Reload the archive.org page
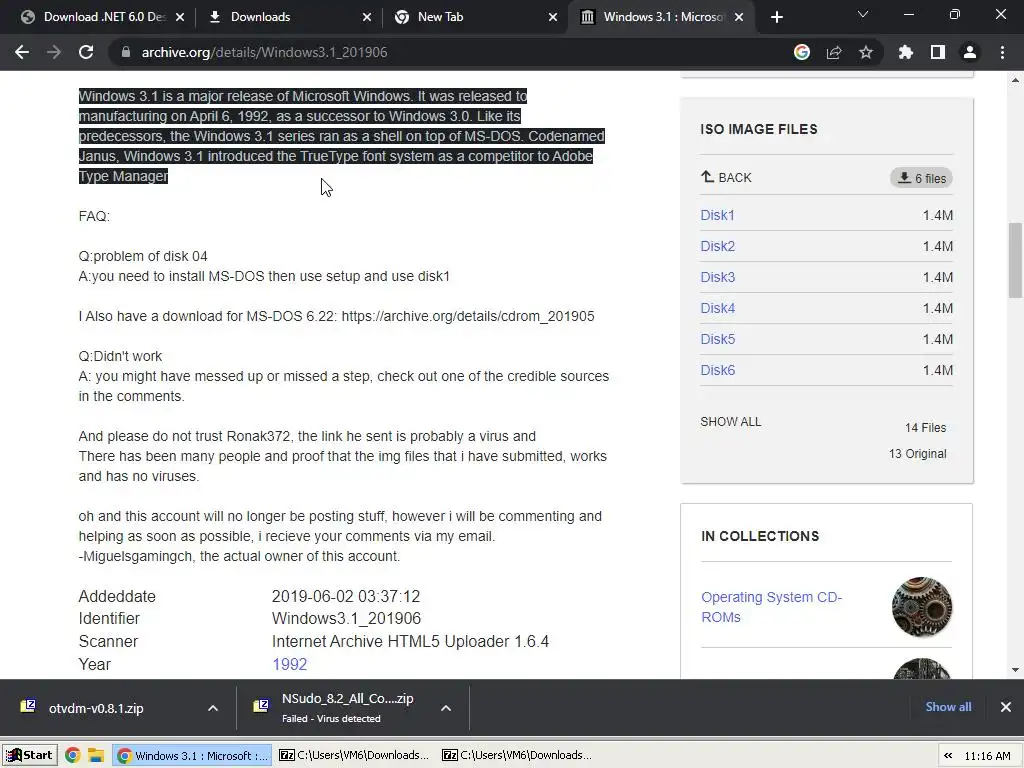1024x768 pixels. coord(86,52)
